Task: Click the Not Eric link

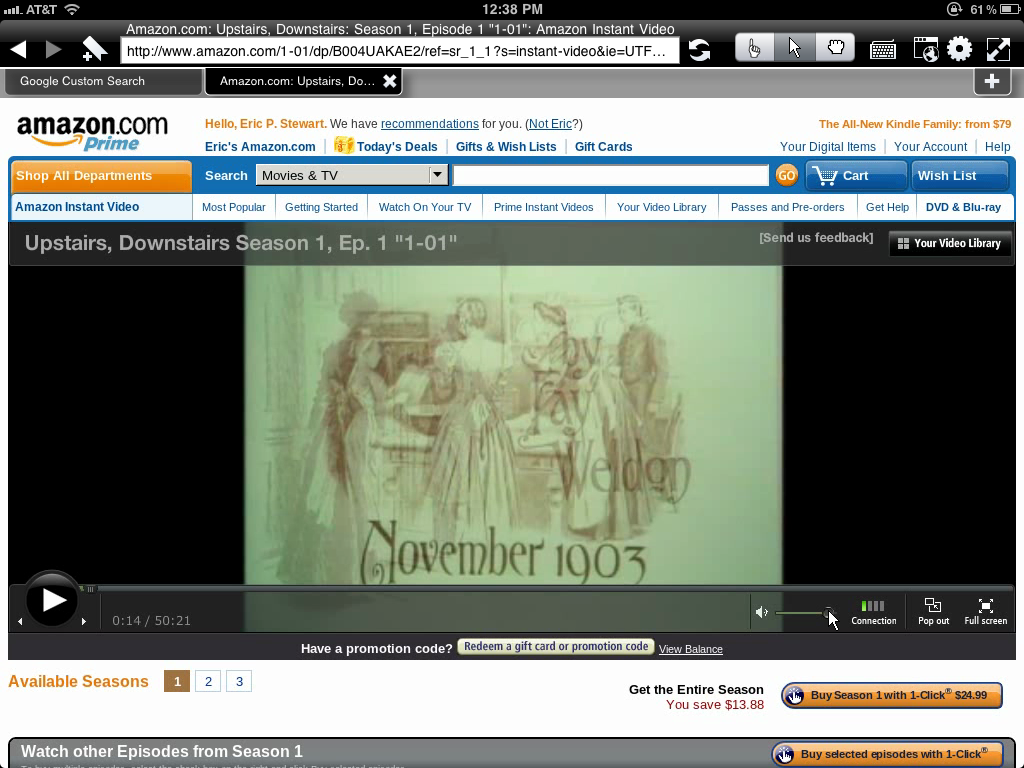Action: [551, 124]
